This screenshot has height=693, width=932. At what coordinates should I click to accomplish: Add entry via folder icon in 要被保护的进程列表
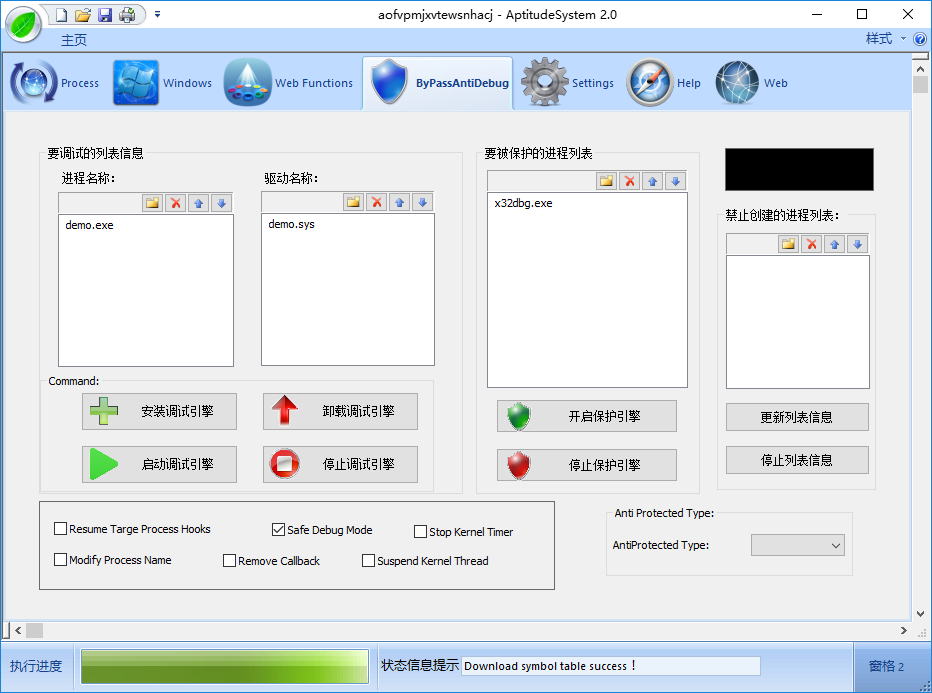coord(606,181)
